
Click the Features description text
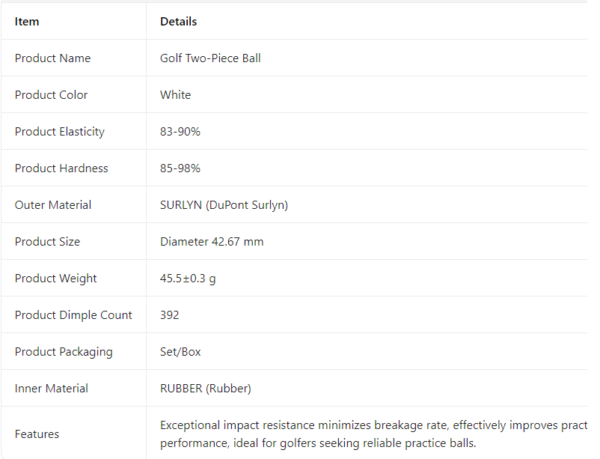[x=373, y=434]
